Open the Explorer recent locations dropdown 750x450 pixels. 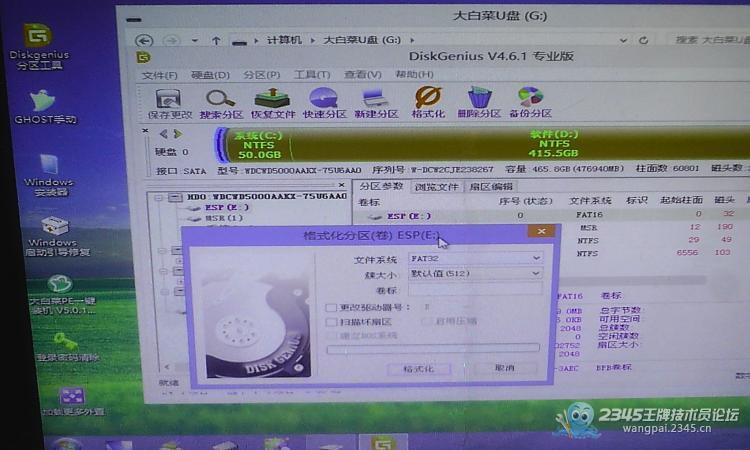point(195,41)
